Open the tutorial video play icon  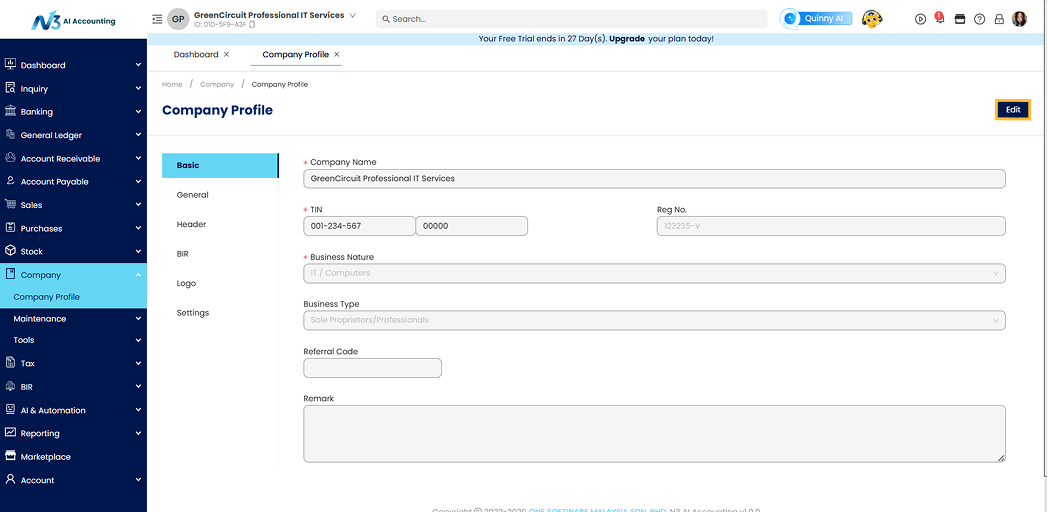pos(920,19)
